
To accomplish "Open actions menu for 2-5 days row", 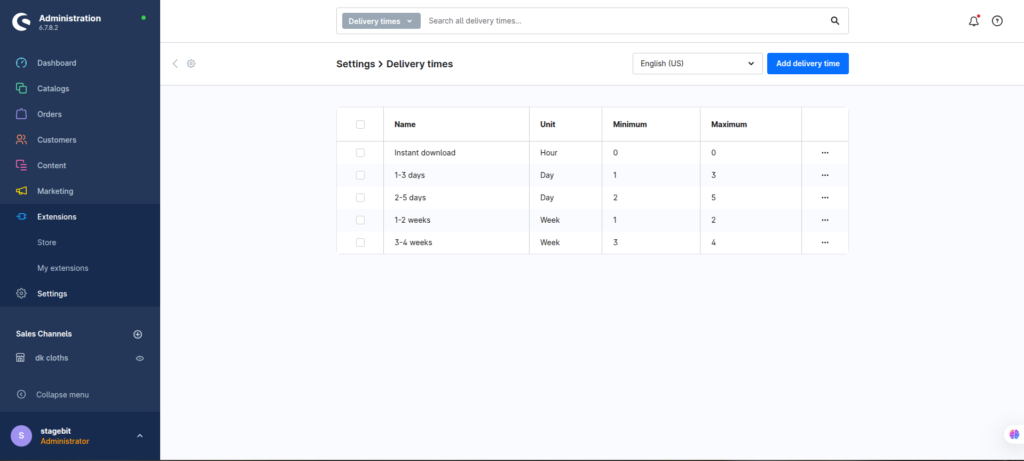I will coord(825,197).
